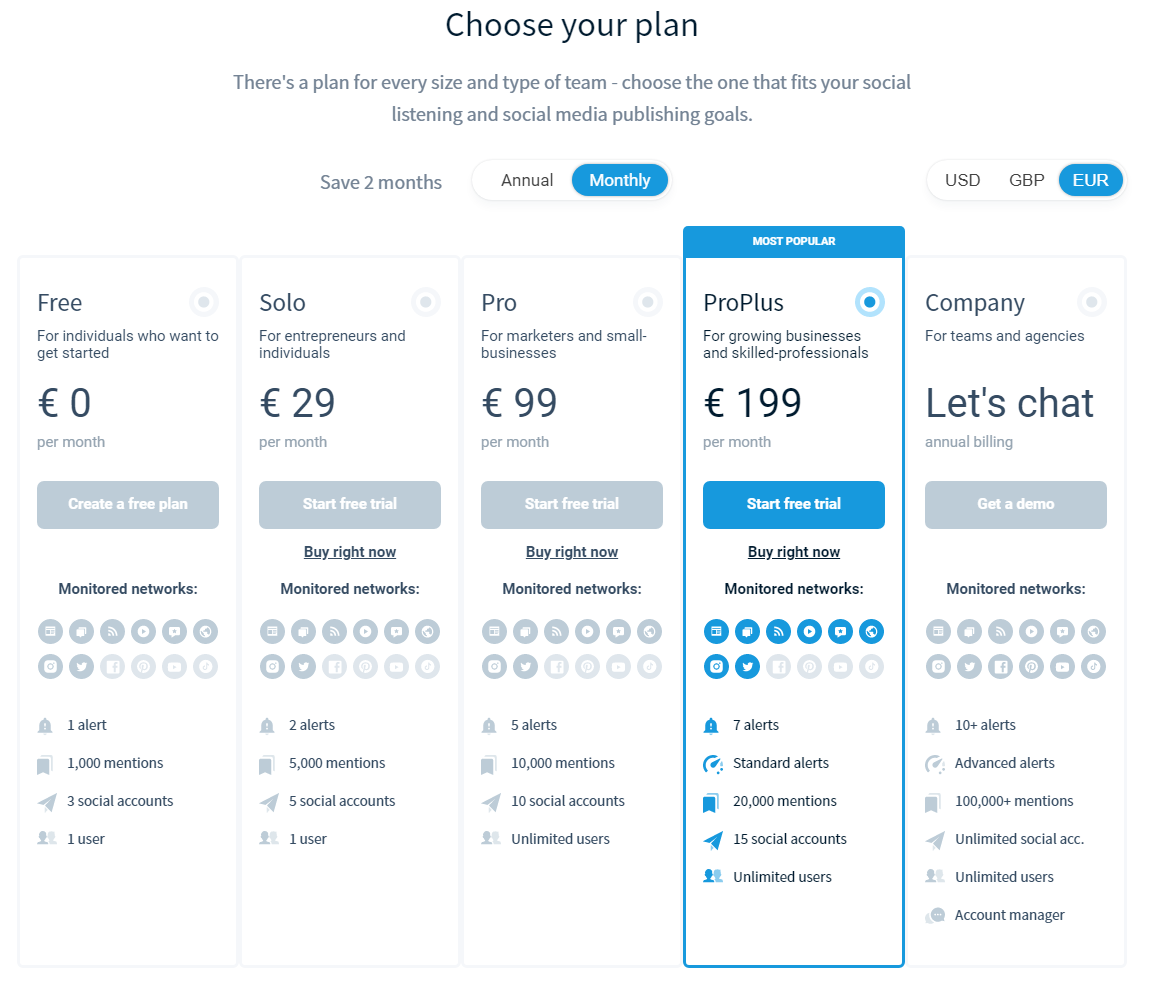The image size is (1149, 989).
Task: Click the RSS feed icon under ProPlus
Action: [778, 631]
